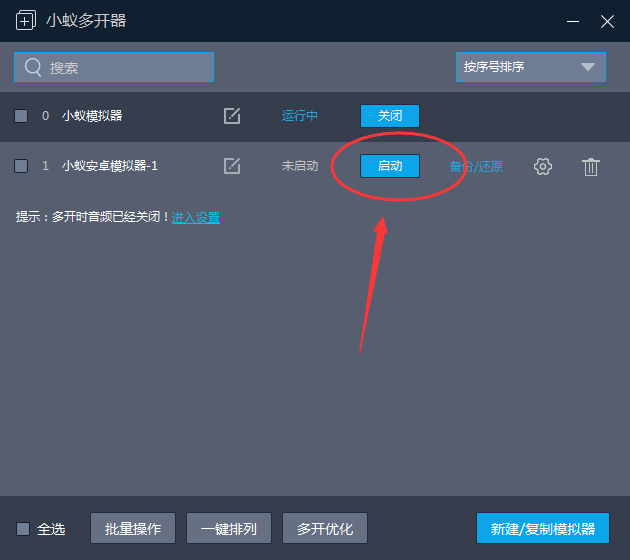Click the 新建/复制模拟器 button
The width and height of the screenshot is (630, 560).
click(543, 528)
